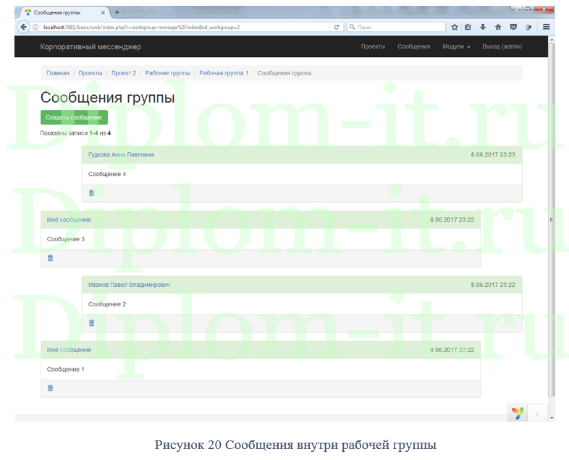Viewport: 569px width, 460px height.
Task: Open Проекты in the top navbar
Action: point(373,46)
